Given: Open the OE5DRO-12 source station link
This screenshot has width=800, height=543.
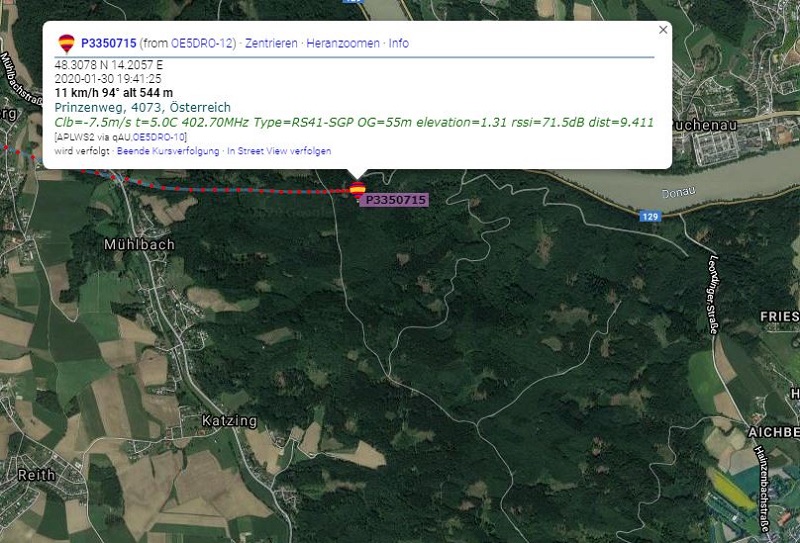Looking at the screenshot, I should 202,43.
